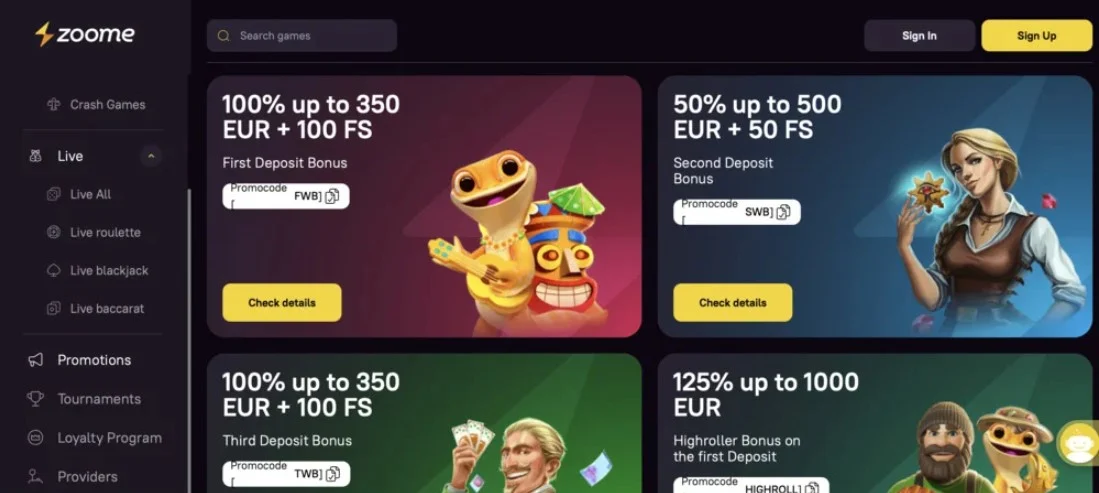Copy the FWB promocode using the copy icon

click(x=332, y=196)
